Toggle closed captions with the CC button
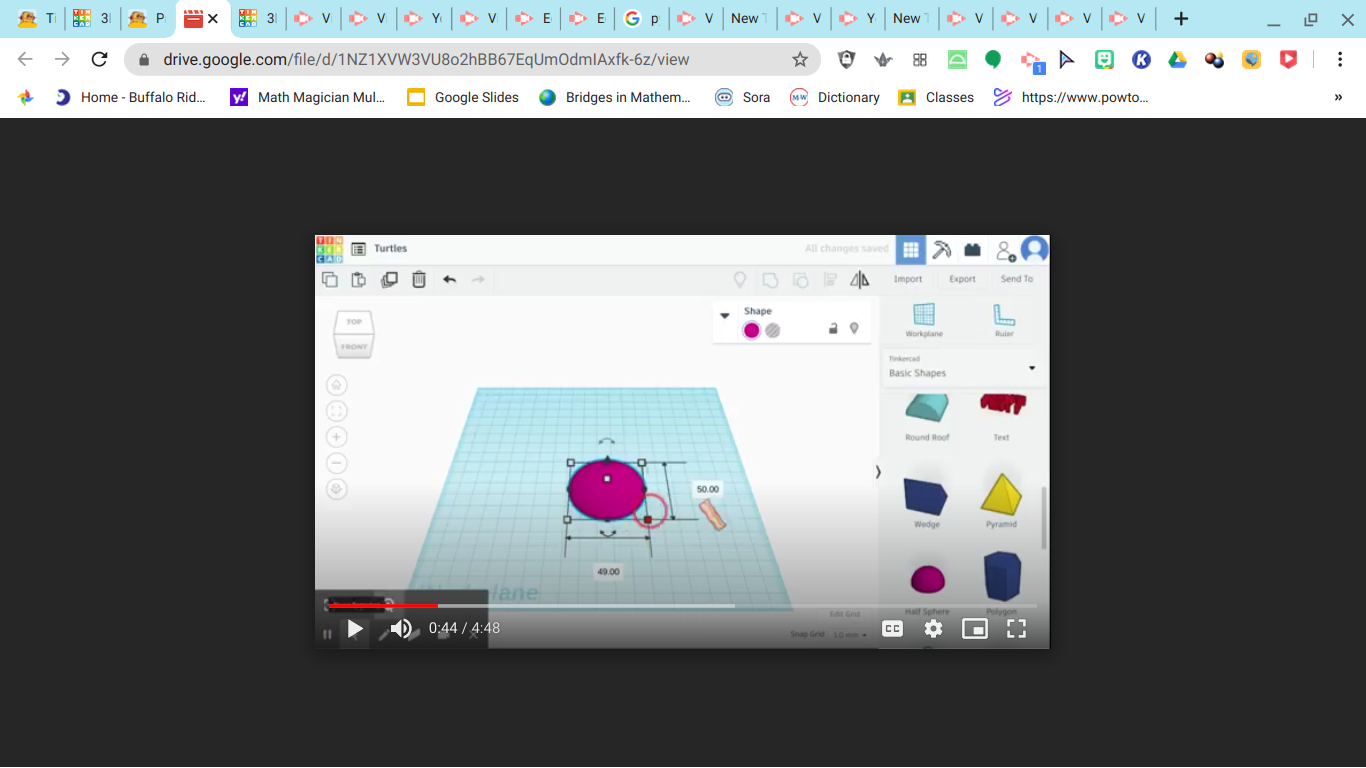 [x=892, y=628]
